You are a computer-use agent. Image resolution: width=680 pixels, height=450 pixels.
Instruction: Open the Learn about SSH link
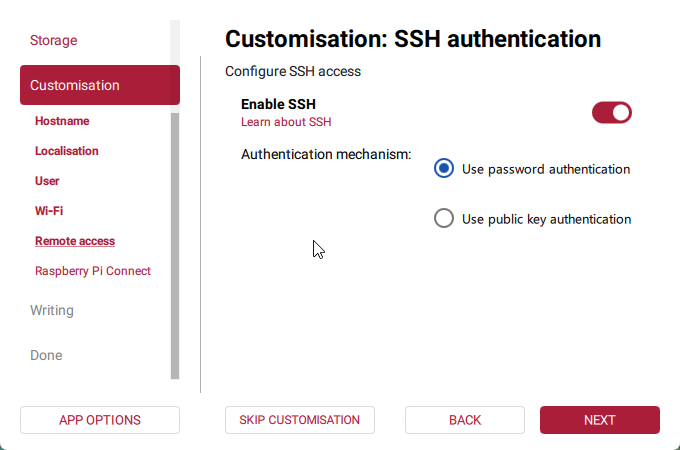286,122
